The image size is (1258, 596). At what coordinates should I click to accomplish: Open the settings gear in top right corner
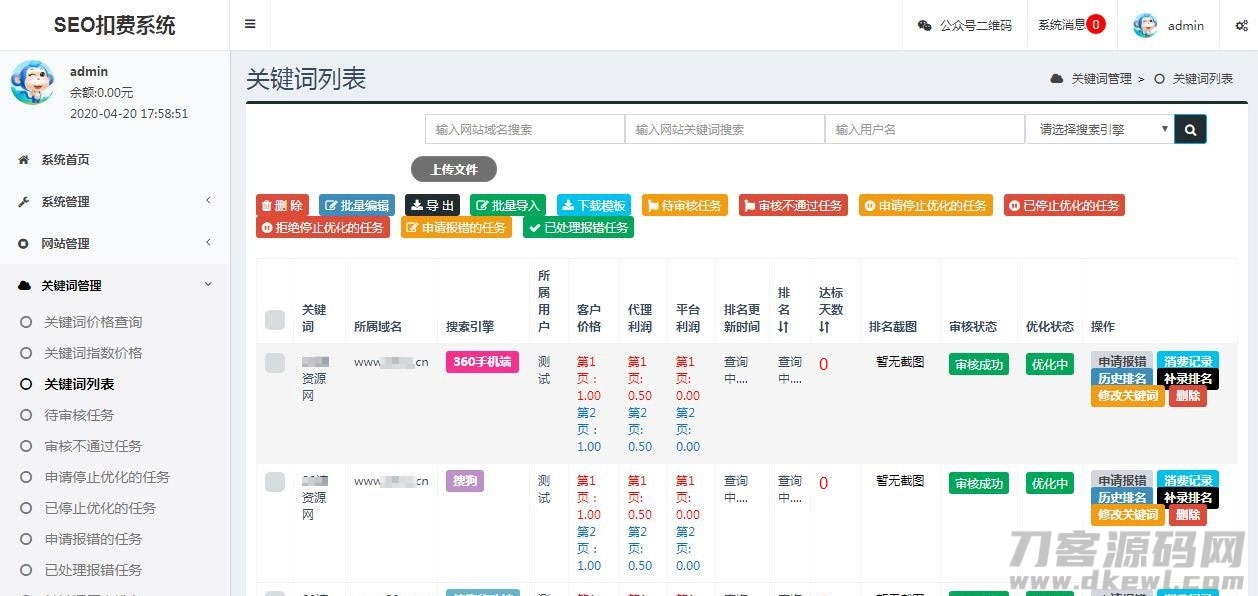1239,24
